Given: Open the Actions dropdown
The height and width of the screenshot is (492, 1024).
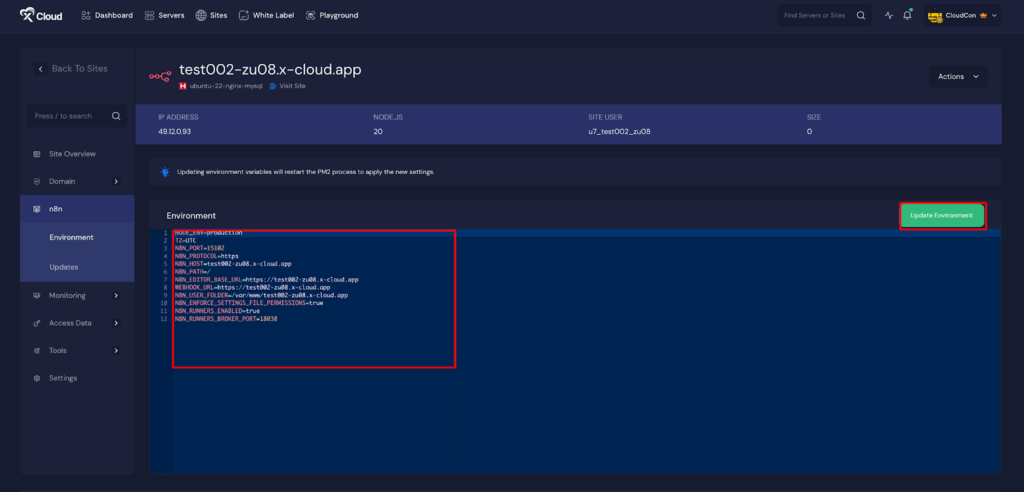Looking at the screenshot, I should tap(957, 76).
